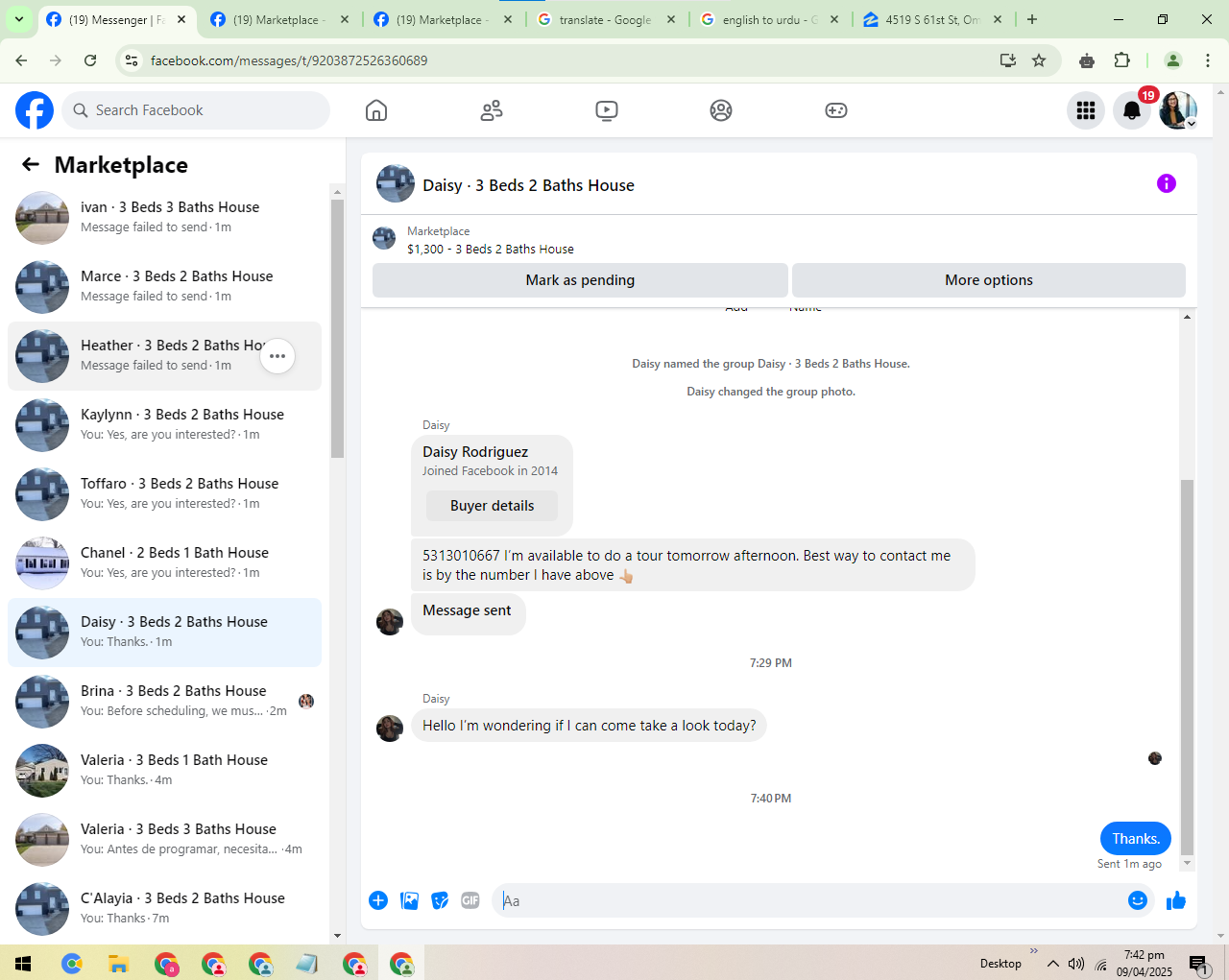Click the Daisy chat header listing thumbnail
This screenshot has width=1229, height=980.
[396, 183]
